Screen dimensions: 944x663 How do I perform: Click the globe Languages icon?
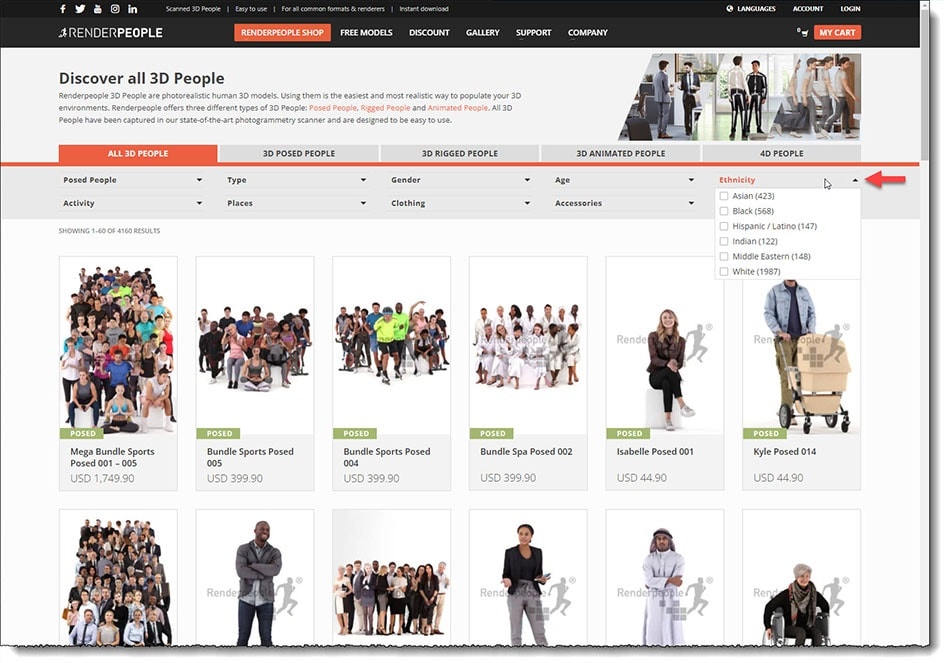tap(730, 9)
